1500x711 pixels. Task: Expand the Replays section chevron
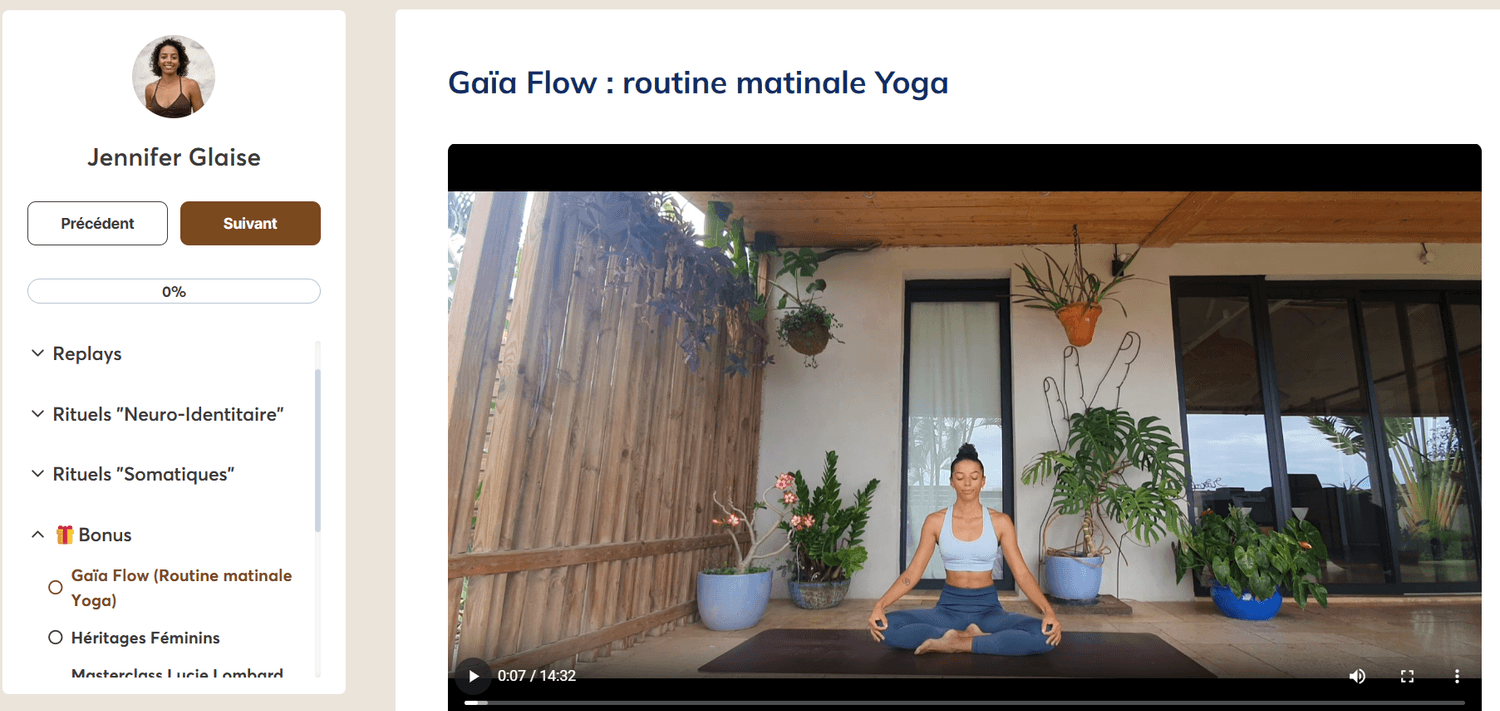click(37, 353)
